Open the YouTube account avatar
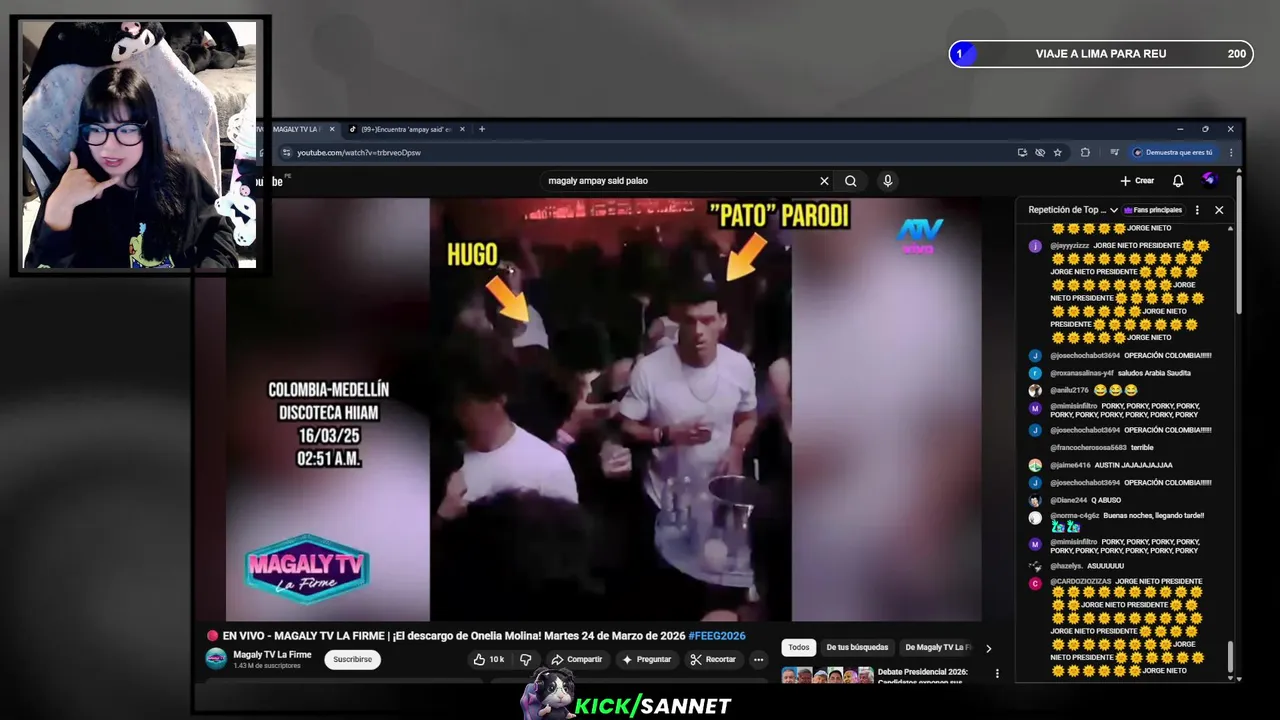The height and width of the screenshot is (720, 1280). [1209, 180]
